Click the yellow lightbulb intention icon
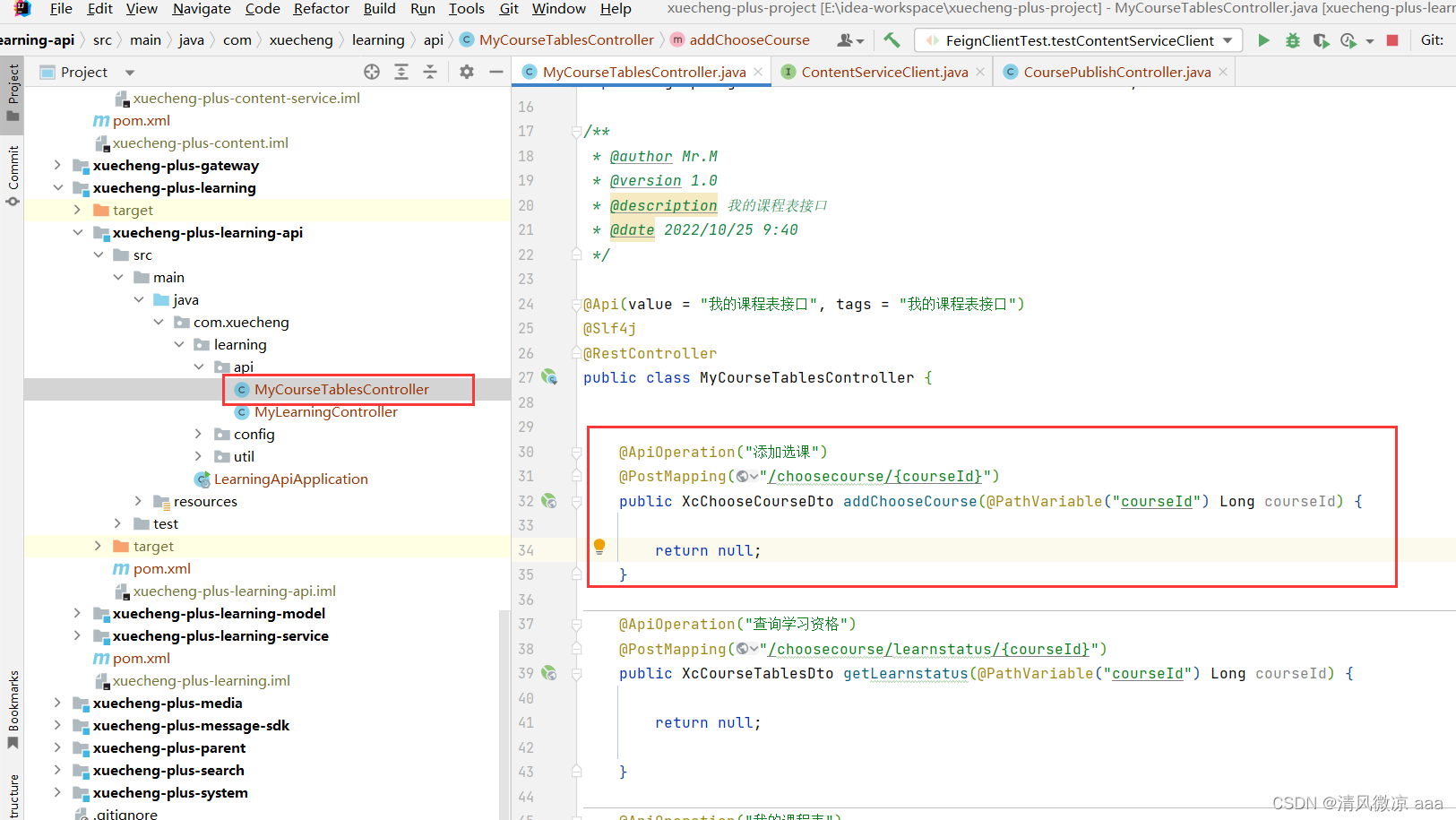 (599, 546)
